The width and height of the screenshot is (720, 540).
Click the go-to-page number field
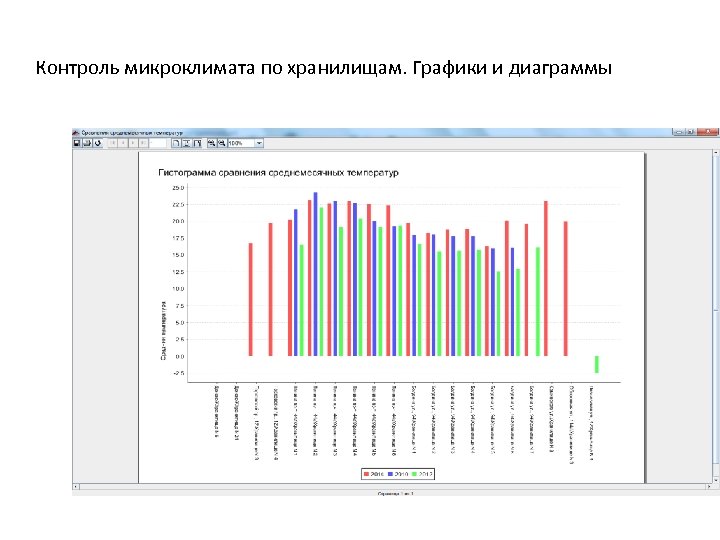[158, 143]
